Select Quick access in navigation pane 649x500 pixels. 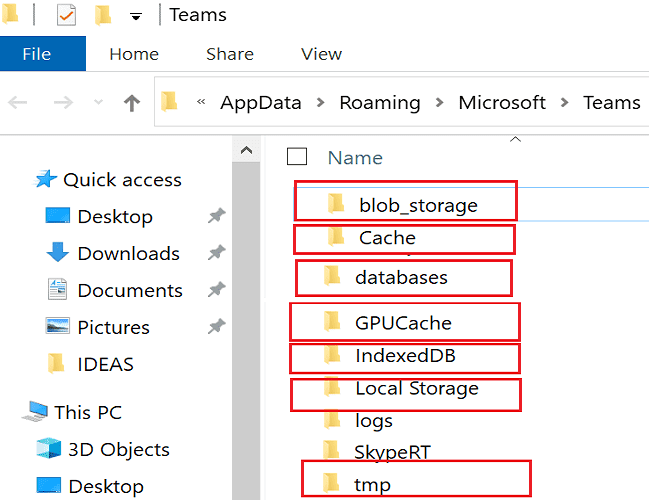pos(123,180)
